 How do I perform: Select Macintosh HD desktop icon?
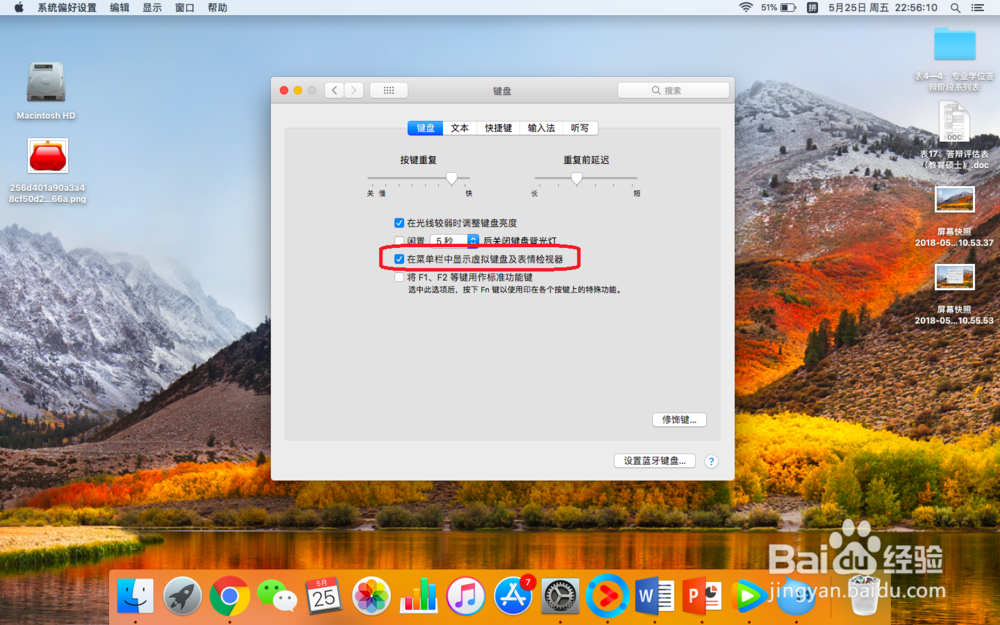[46, 83]
